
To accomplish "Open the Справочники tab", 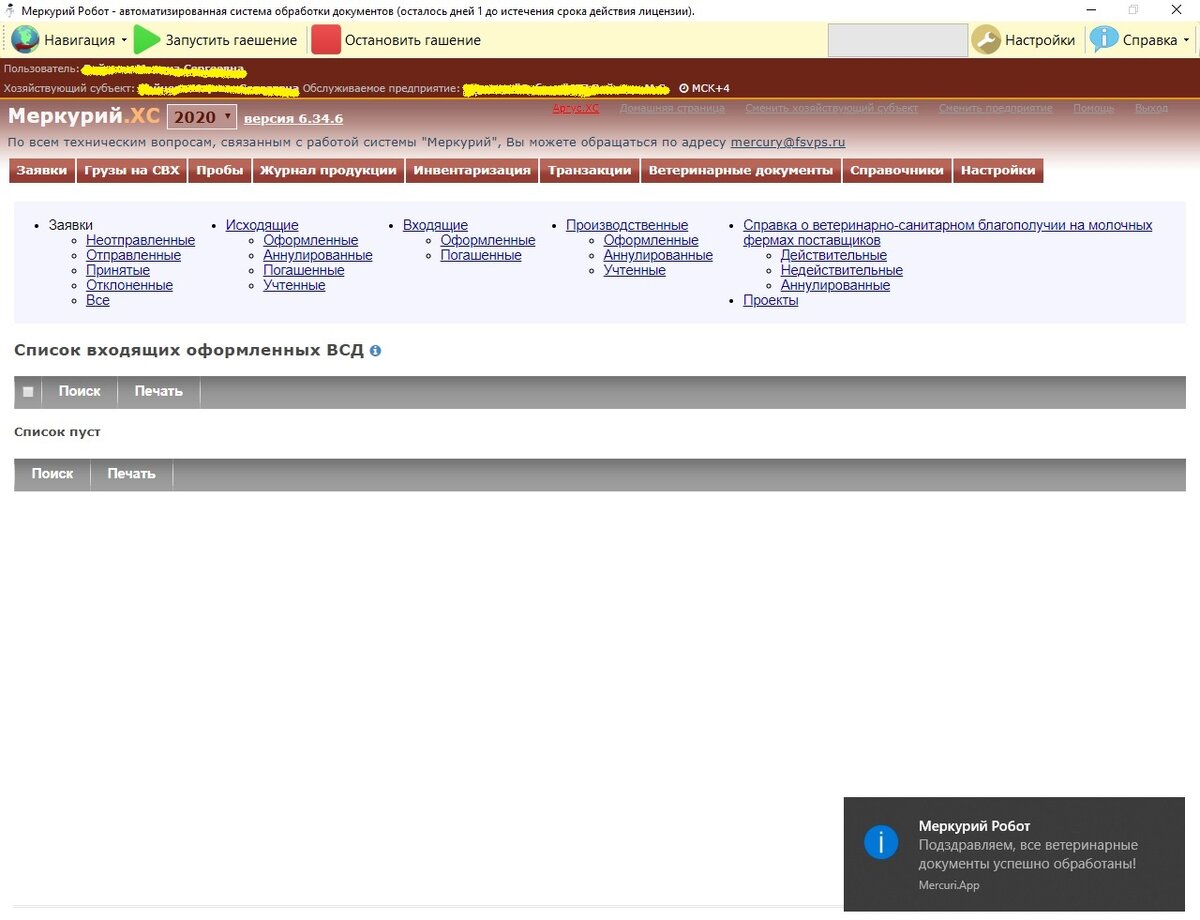I will 897,171.
